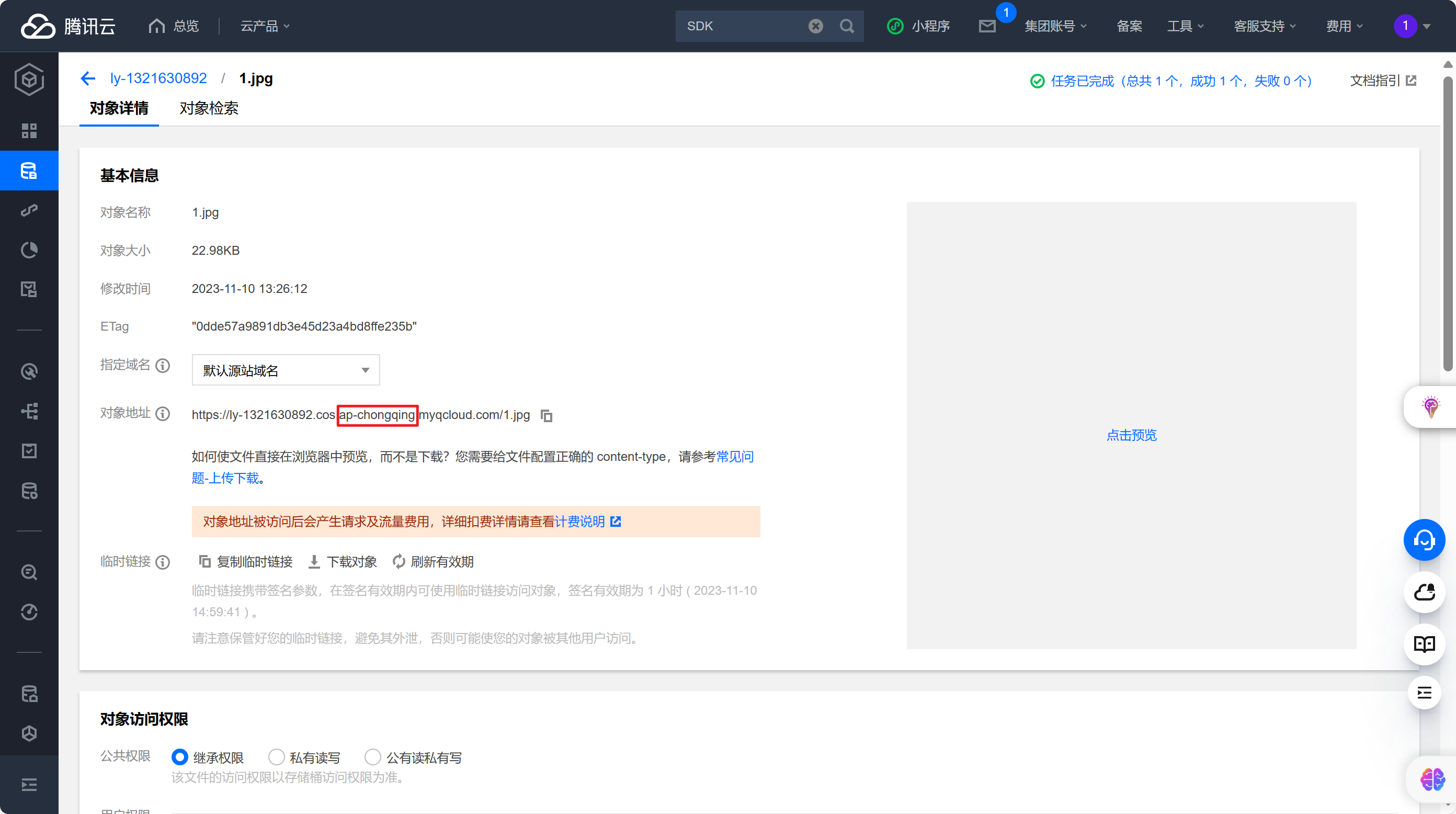Viewport: 1456px width, 814px height.
Task: Open the customer service headset button
Action: [x=1424, y=540]
